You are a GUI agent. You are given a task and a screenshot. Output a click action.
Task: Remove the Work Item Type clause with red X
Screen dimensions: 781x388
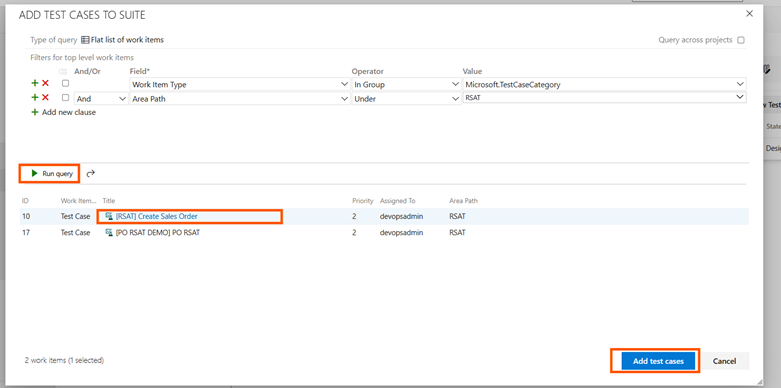tap(45, 84)
